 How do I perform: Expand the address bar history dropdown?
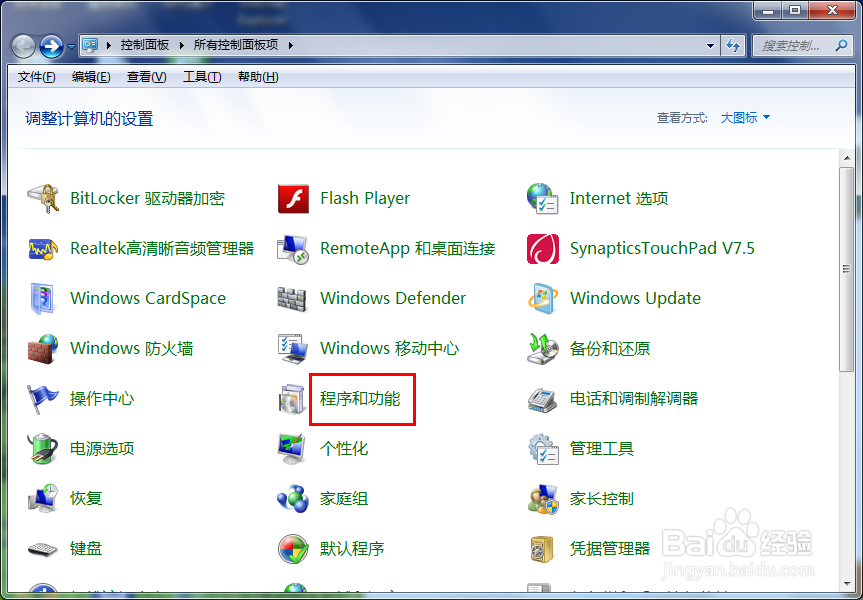tap(710, 46)
